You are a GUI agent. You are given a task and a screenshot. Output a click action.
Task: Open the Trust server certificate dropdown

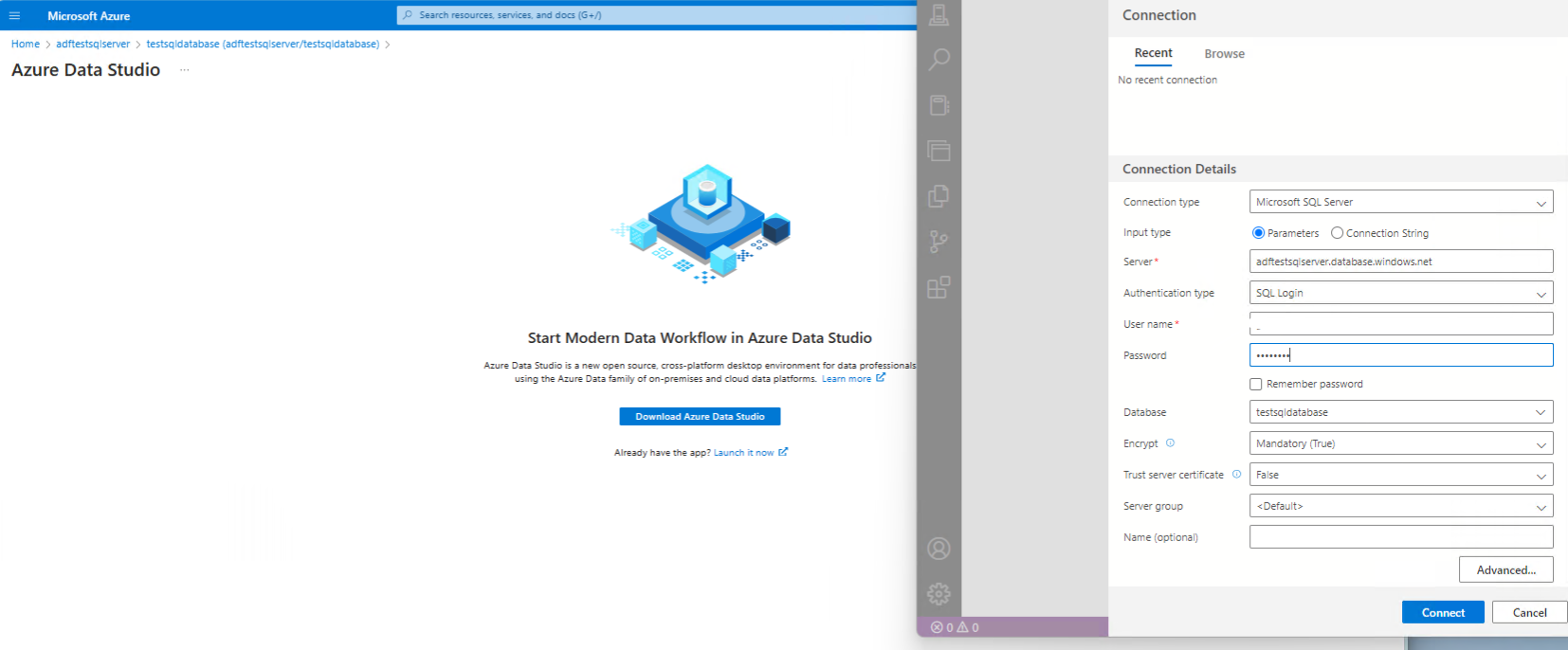tap(1401, 475)
